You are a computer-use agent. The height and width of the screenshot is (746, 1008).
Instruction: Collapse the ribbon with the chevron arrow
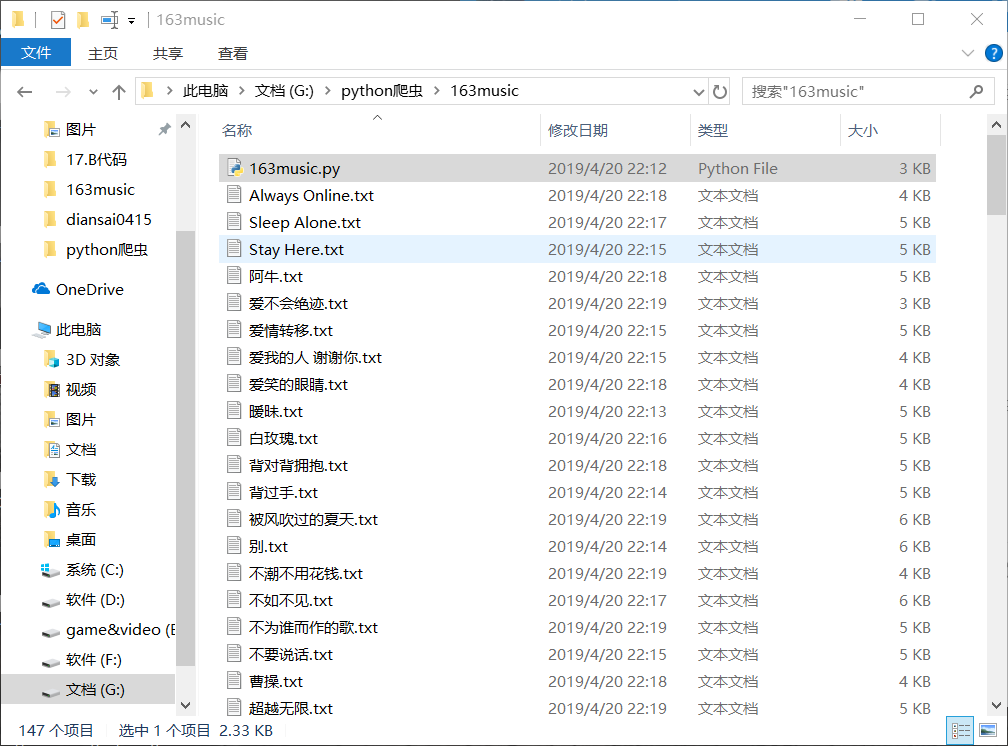tap(967, 53)
